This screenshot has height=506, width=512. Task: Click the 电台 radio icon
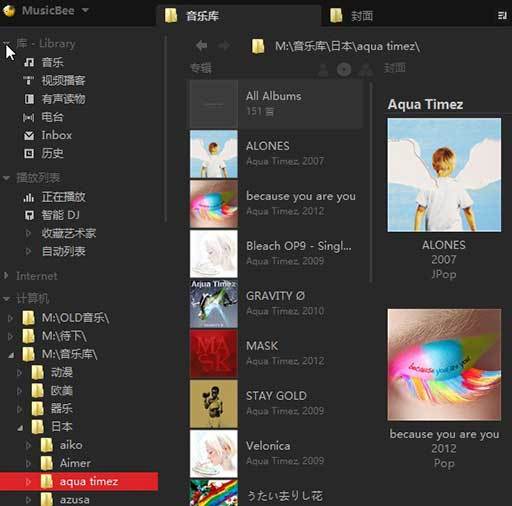click(29, 117)
